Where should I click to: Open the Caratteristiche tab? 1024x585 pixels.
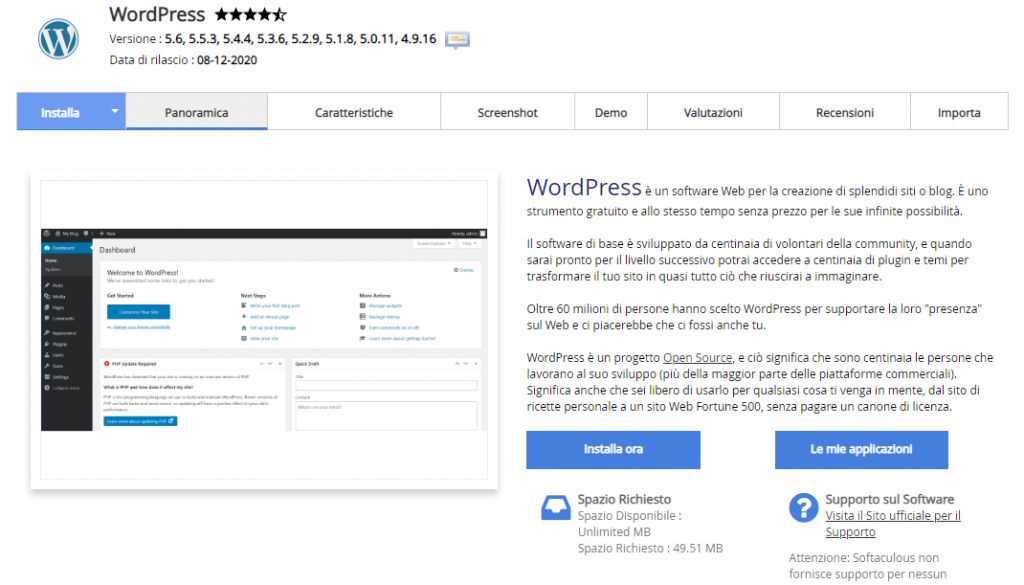coord(354,112)
